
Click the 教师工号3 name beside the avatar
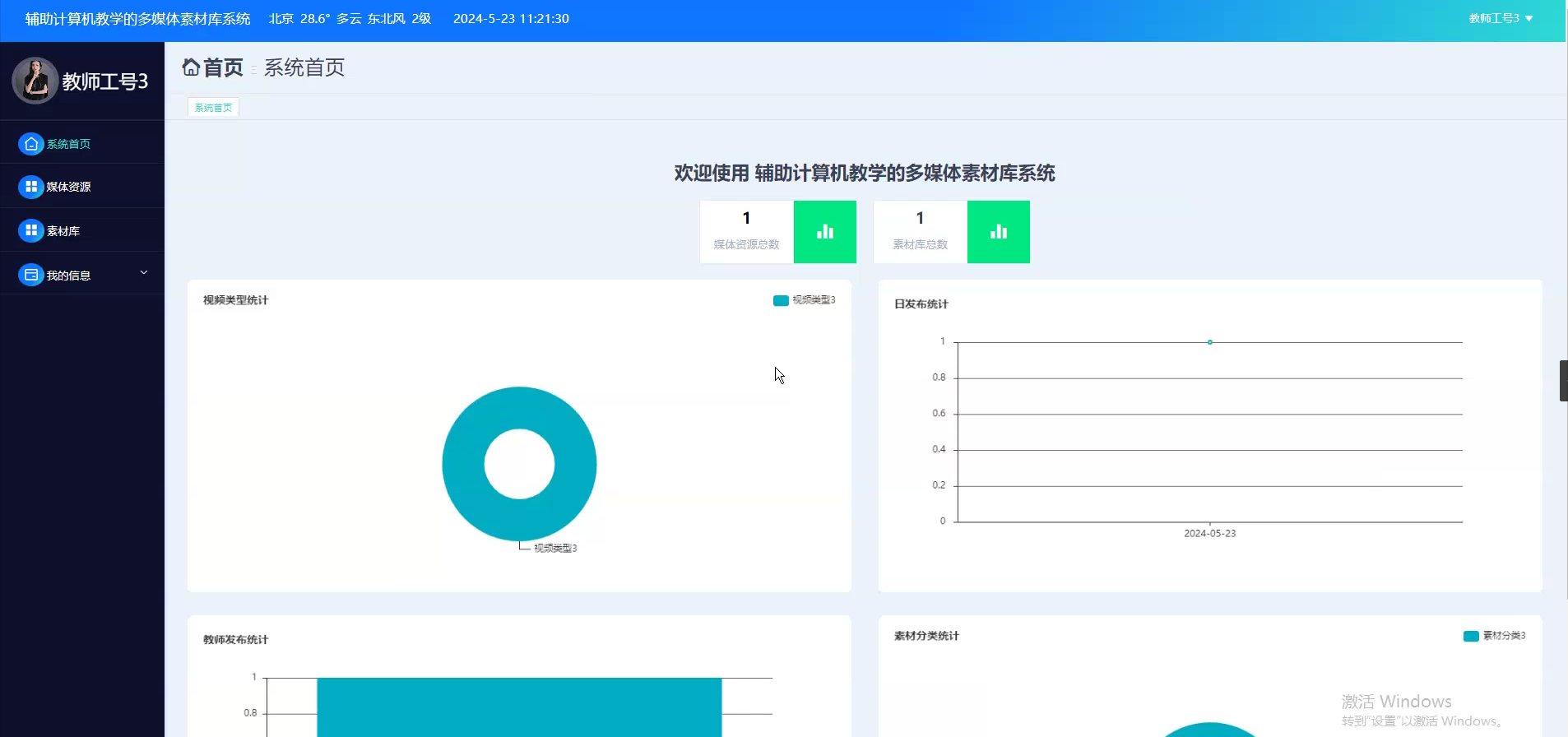click(x=105, y=81)
